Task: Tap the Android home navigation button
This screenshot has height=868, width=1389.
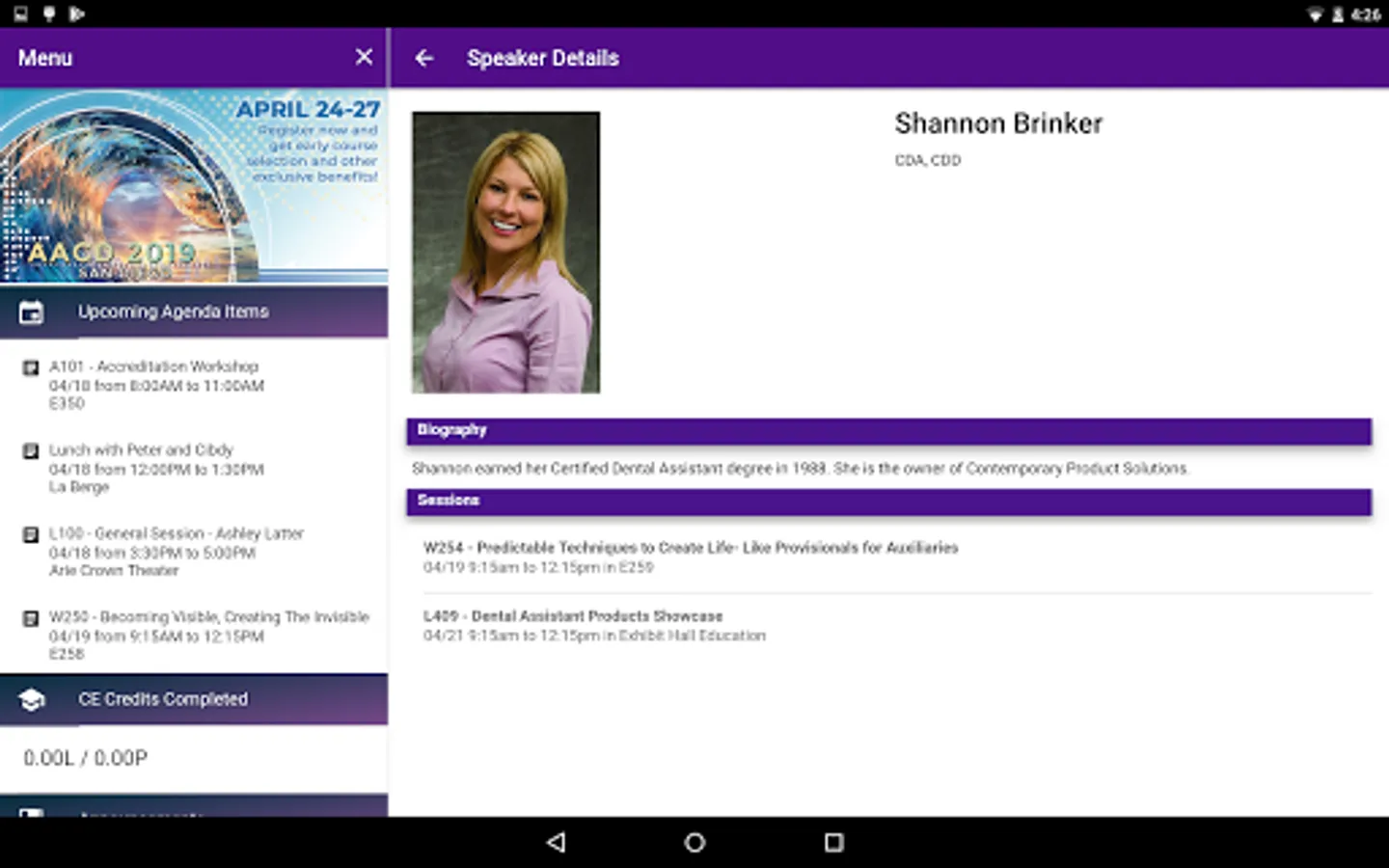Action: point(694,842)
